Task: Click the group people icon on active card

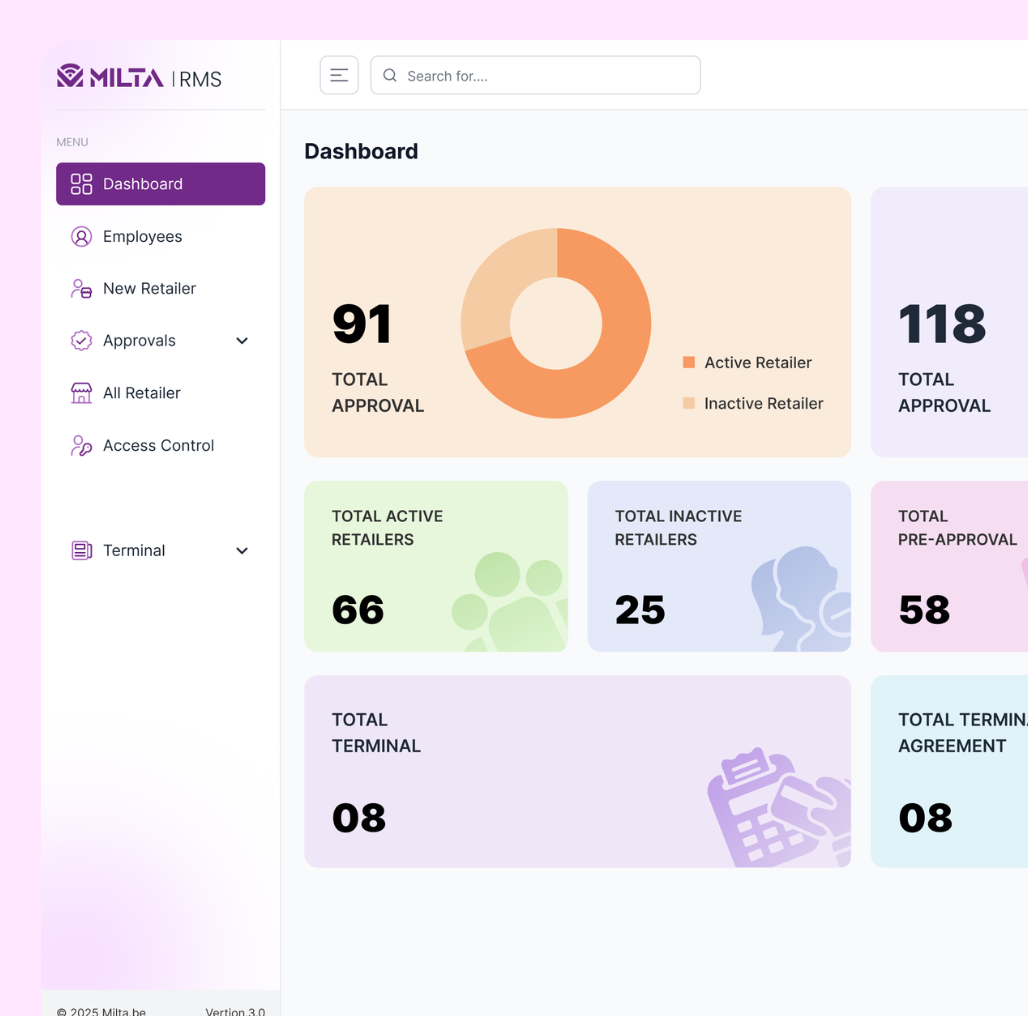Action: pos(510,602)
